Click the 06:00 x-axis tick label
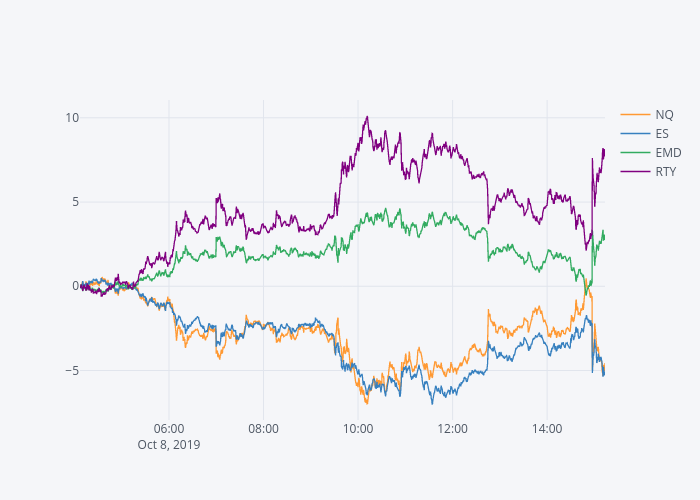This screenshot has height=500, width=700. (x=169, y=428)
